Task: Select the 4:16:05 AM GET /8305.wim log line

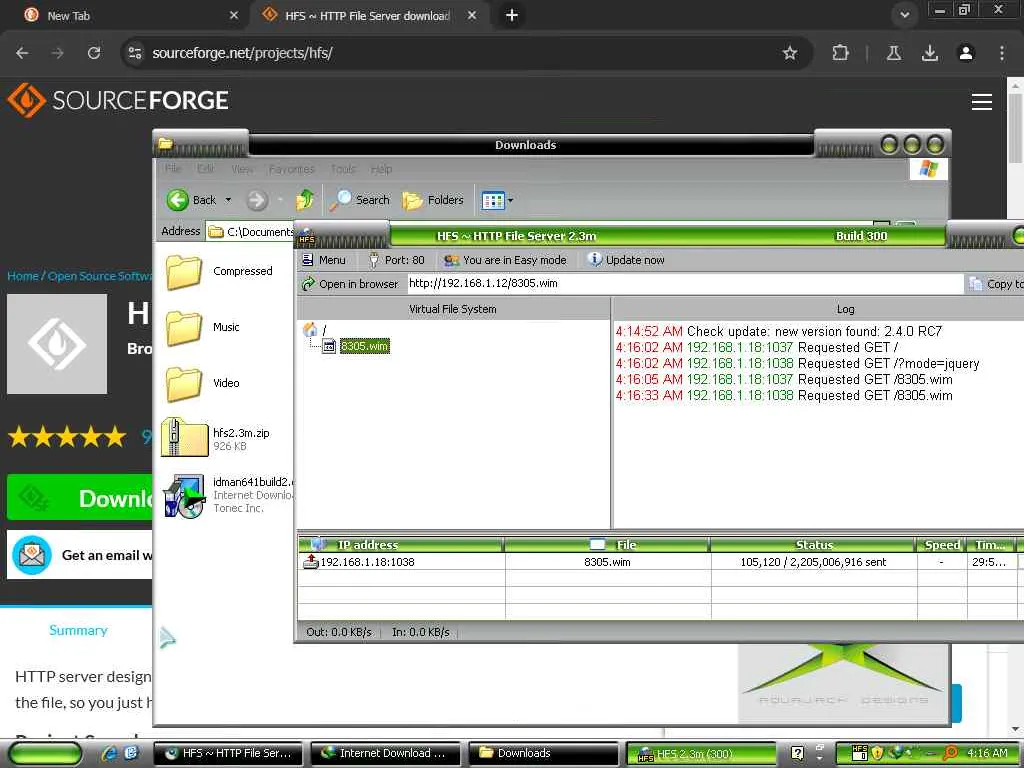Action: (784, 379)
